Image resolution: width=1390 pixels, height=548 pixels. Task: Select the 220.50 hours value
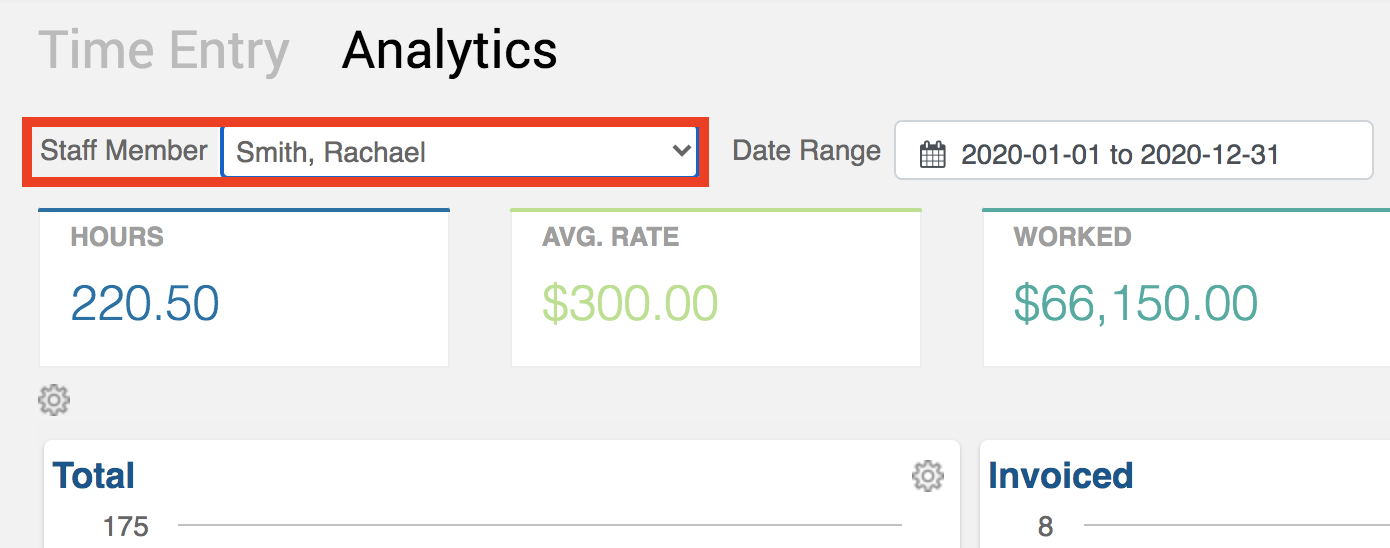tap(145, 303)
